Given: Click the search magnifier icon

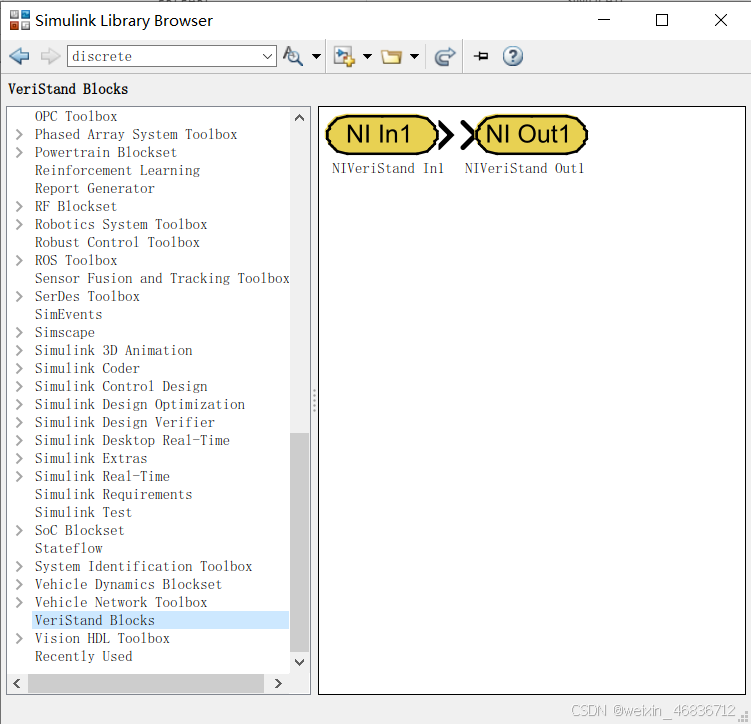Looking at the screenshot, I should (x=293, y=56).
